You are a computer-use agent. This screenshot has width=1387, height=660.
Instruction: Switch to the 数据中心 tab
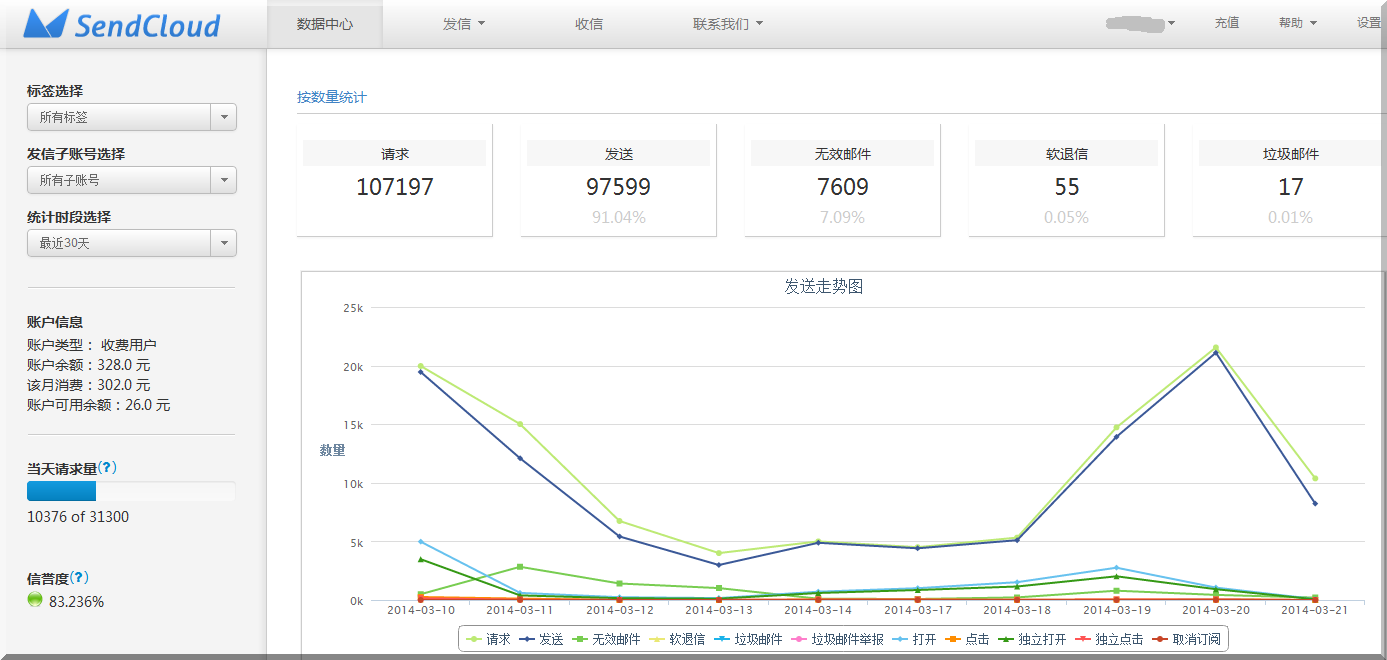tap(325, 24)
